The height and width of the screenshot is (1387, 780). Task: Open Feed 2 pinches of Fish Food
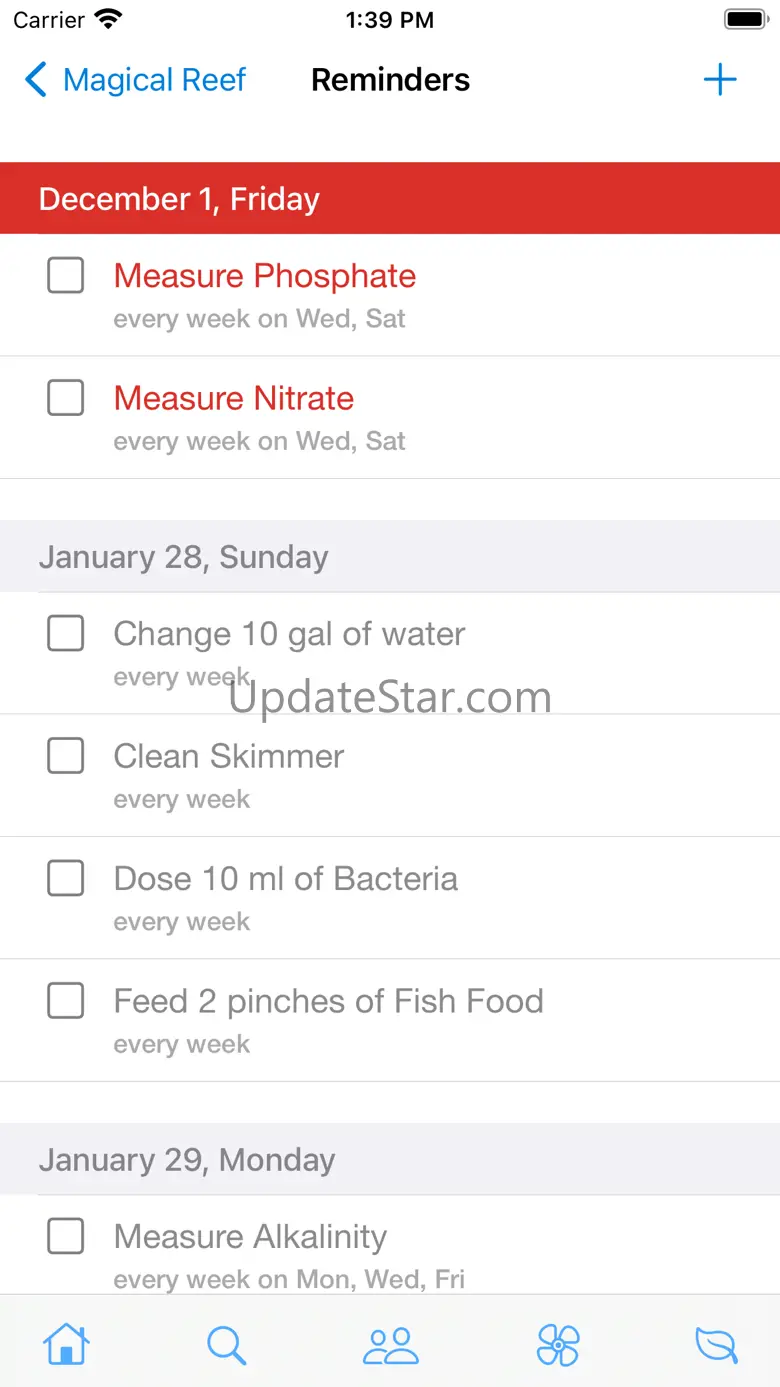329,1002
